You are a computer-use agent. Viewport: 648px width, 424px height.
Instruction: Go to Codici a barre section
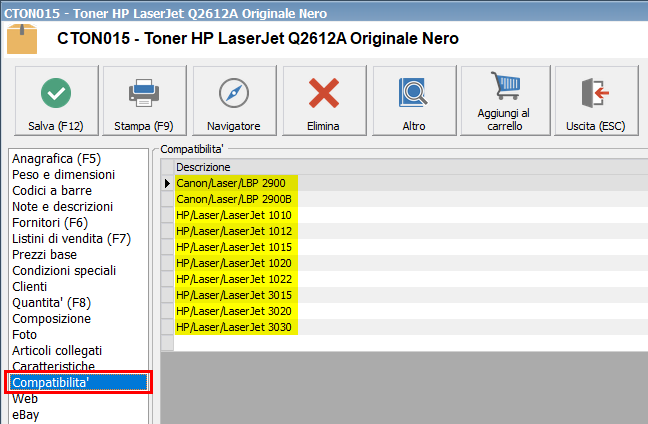52,191
